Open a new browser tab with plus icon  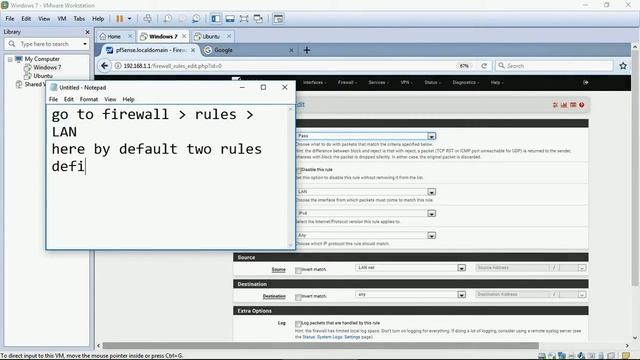pyautogui.click(x=307, y=50)
